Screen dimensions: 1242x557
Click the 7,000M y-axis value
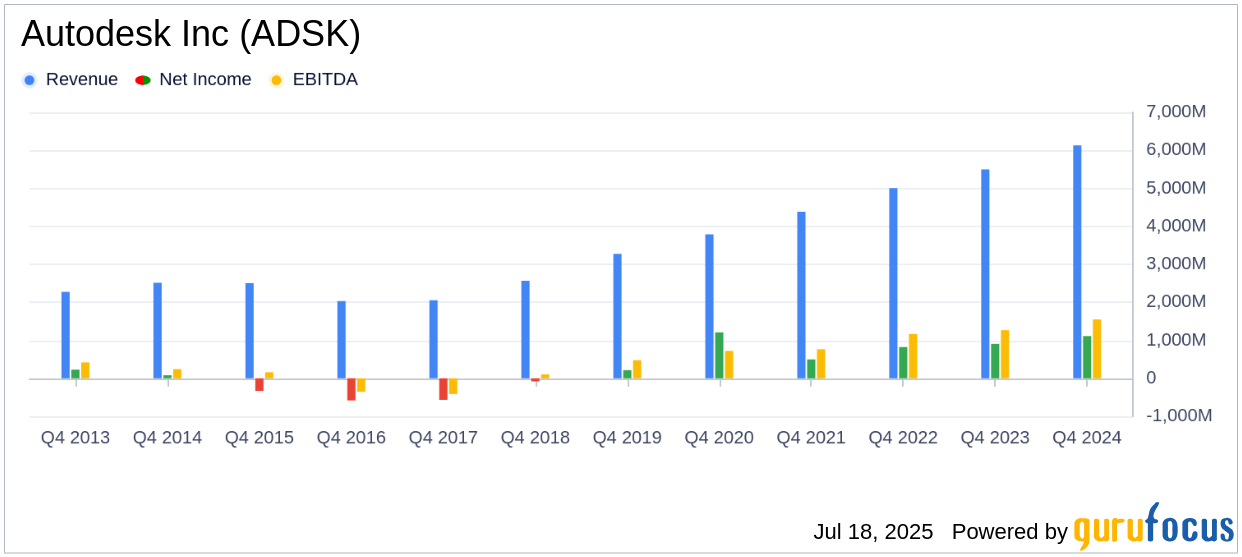(x=1176, y=112)
